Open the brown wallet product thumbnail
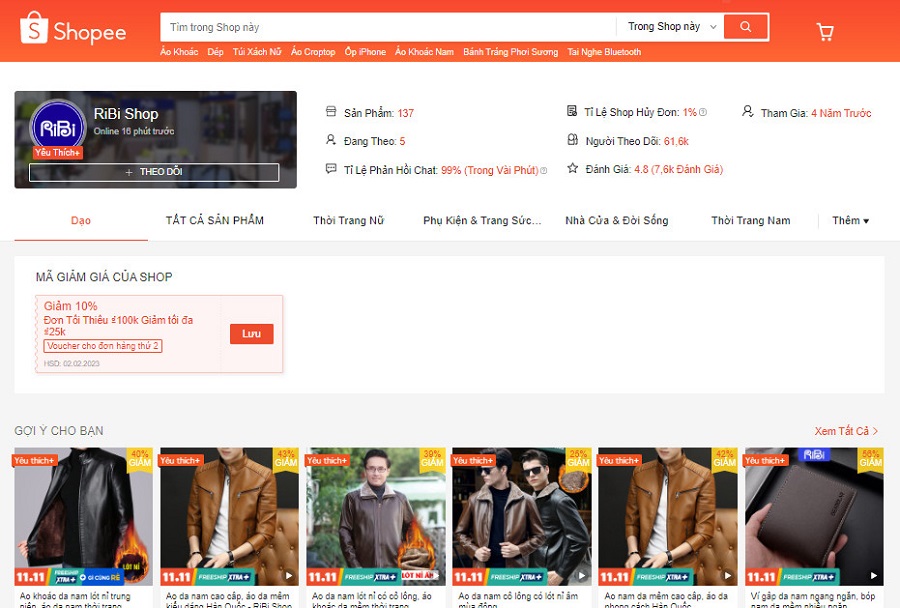 pyautogui.click(x=814, y=515)
